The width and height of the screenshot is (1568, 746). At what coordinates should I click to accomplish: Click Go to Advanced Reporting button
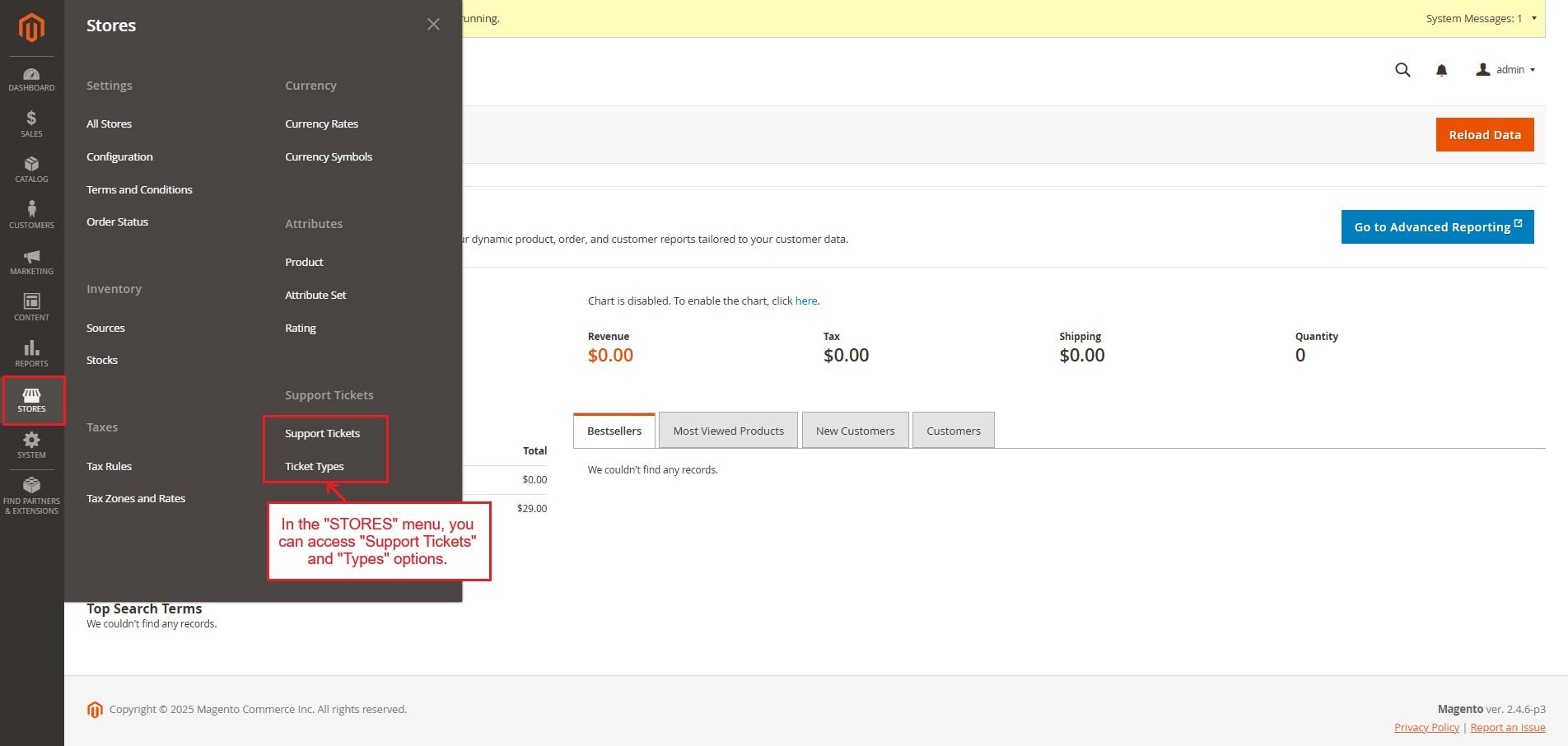coord(1437,227)
